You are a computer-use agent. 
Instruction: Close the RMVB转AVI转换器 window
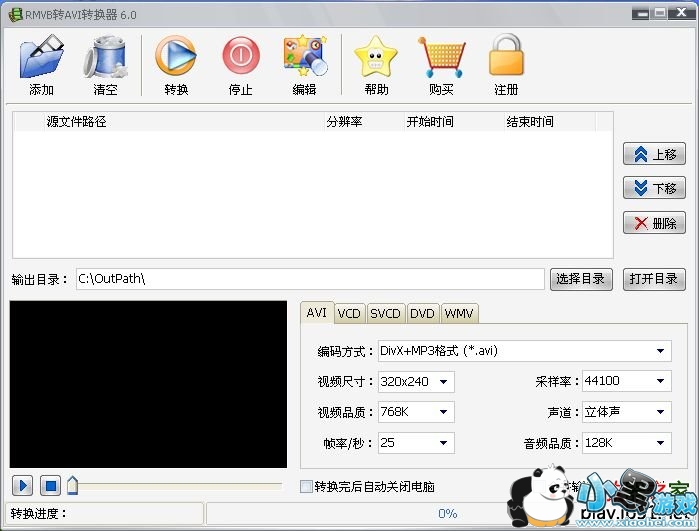(x=681, y=13)
